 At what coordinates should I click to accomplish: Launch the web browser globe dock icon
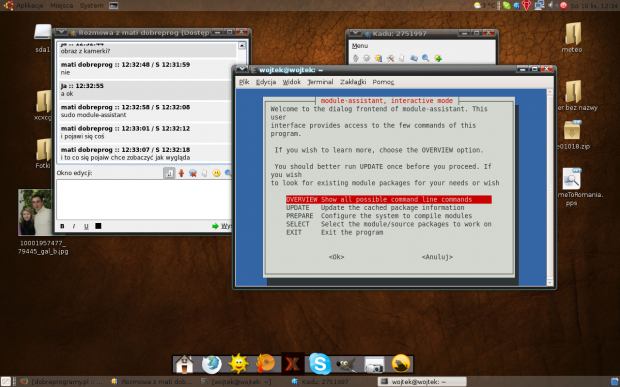tap(212, 364)
